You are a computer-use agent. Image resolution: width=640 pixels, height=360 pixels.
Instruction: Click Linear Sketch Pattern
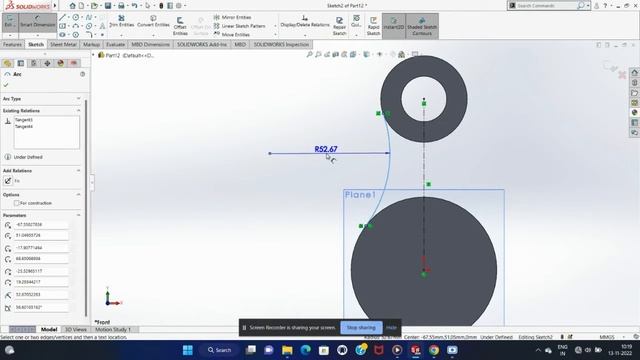239,26
